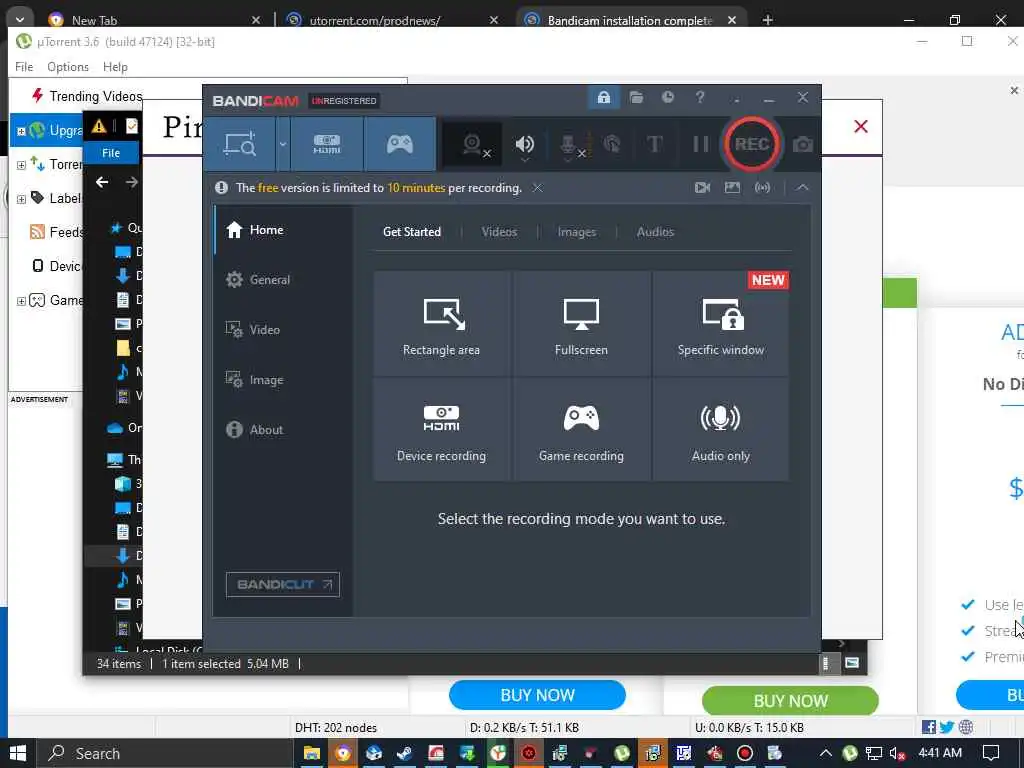This screenshot has width=1024, height=768.
Task: Start recording with the REC button
Action: click(751, 144)
